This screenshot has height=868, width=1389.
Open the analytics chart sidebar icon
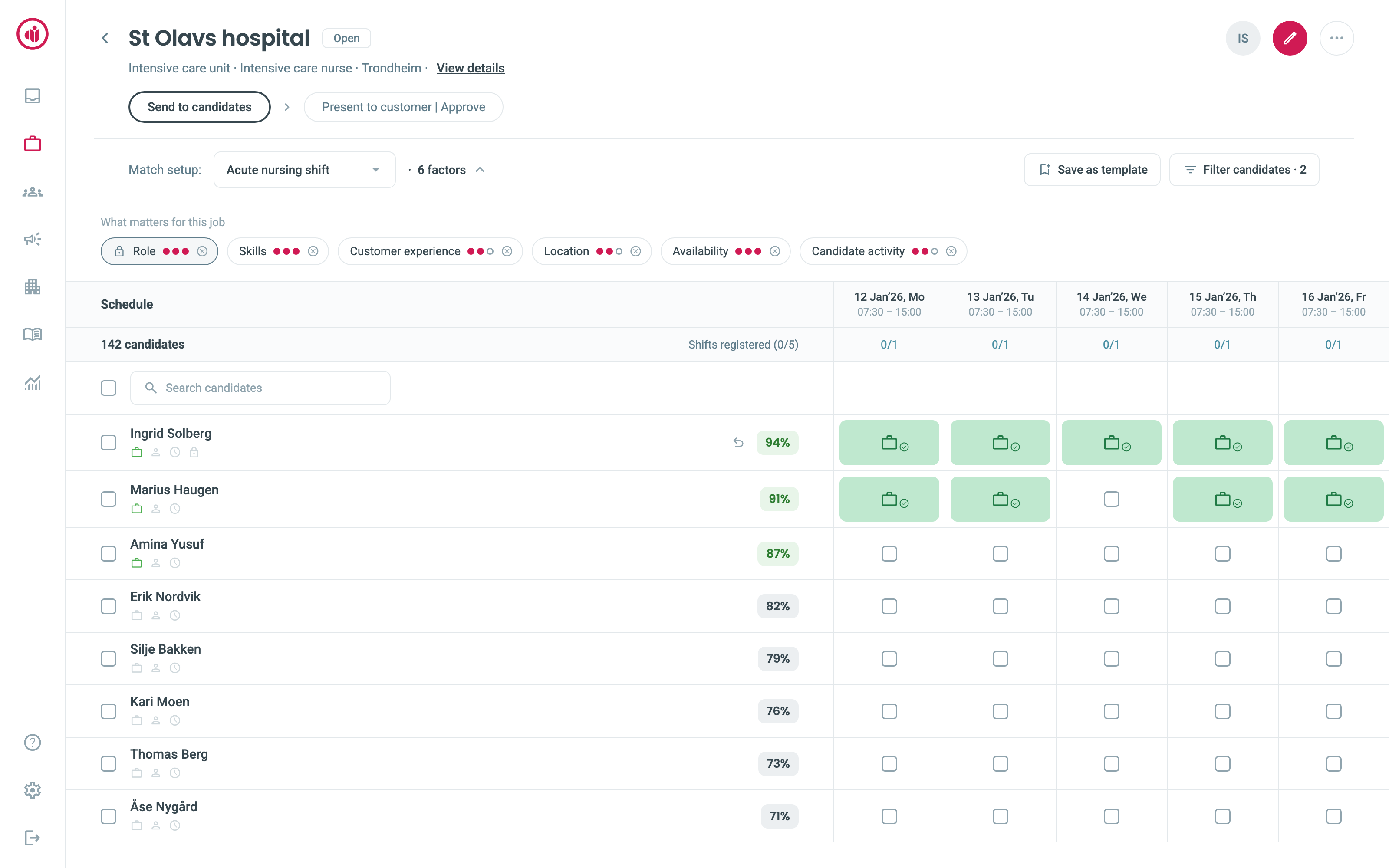[33, 382]
